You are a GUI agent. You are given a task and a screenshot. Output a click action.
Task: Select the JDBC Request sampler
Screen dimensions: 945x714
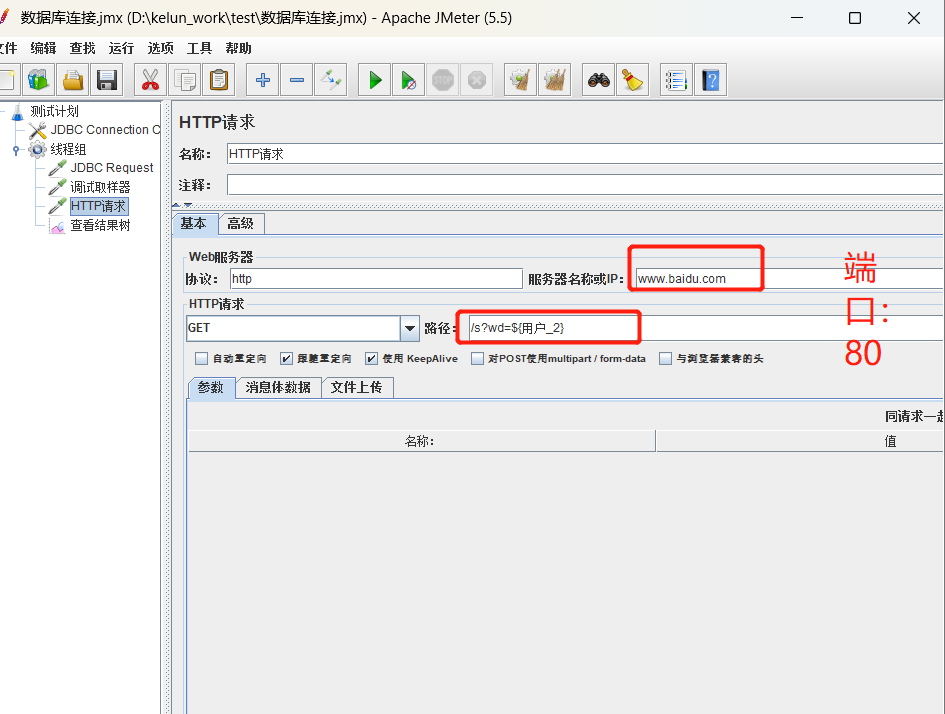coord(101,168)
